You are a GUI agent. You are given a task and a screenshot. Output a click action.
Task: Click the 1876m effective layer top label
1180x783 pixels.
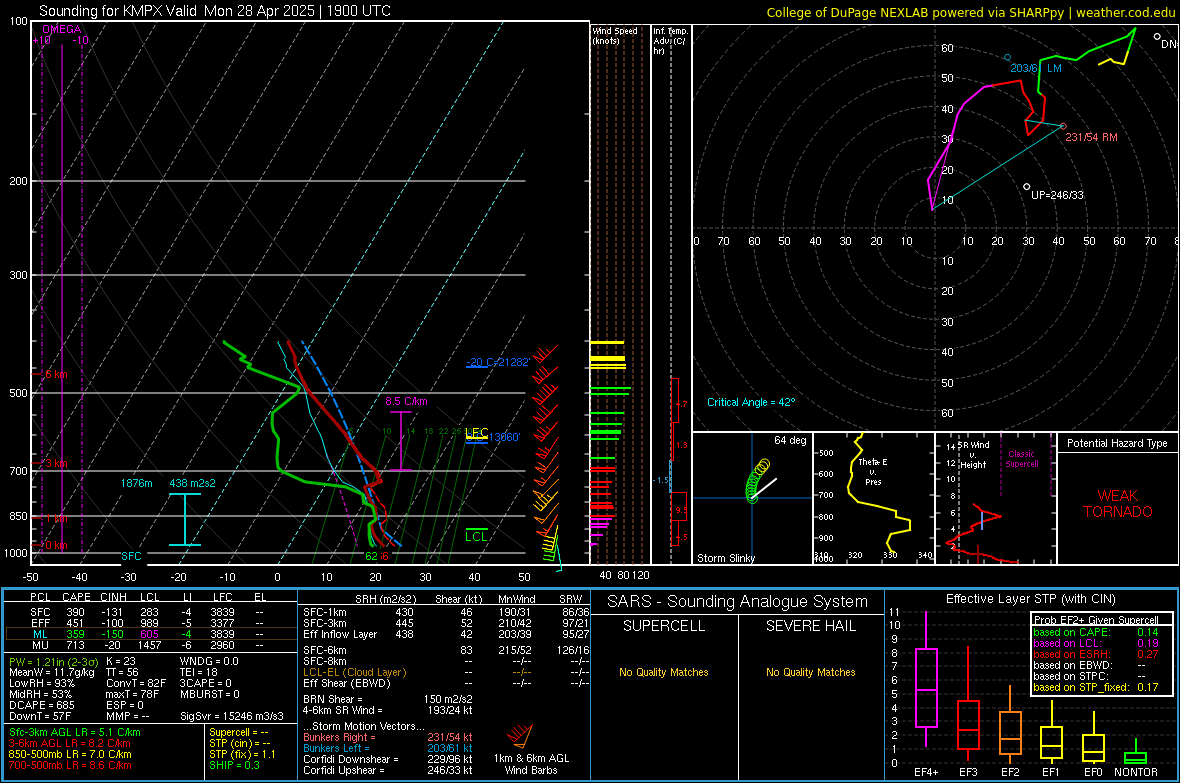[136, 483]
